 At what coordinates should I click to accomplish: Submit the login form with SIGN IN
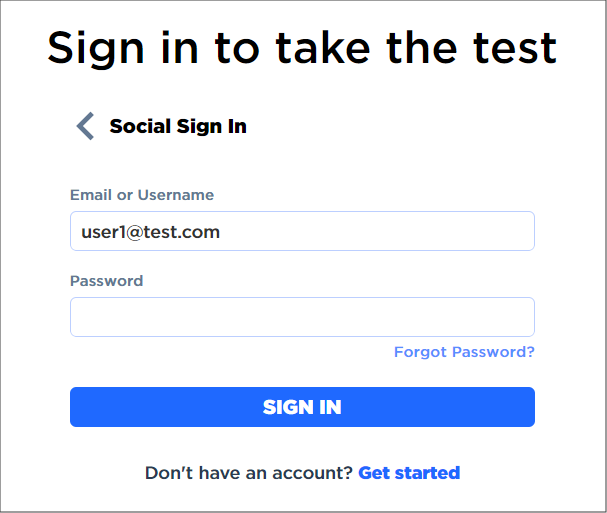tap(302, 407)
